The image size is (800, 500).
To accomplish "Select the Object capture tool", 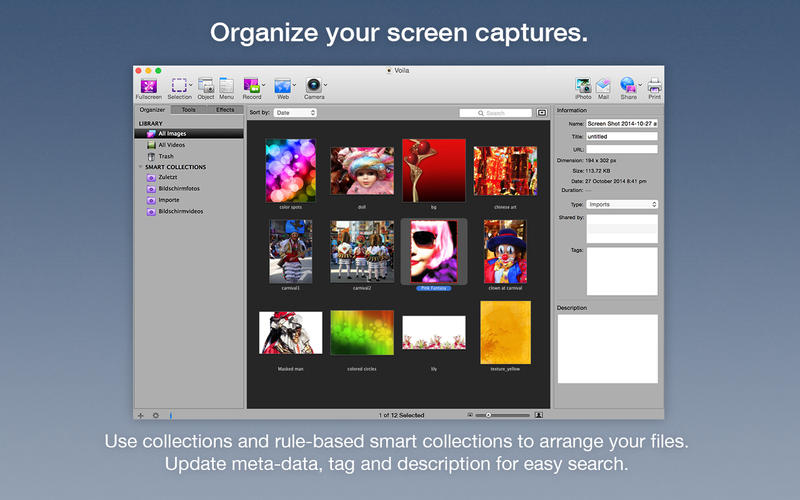I will coord(205,86).
